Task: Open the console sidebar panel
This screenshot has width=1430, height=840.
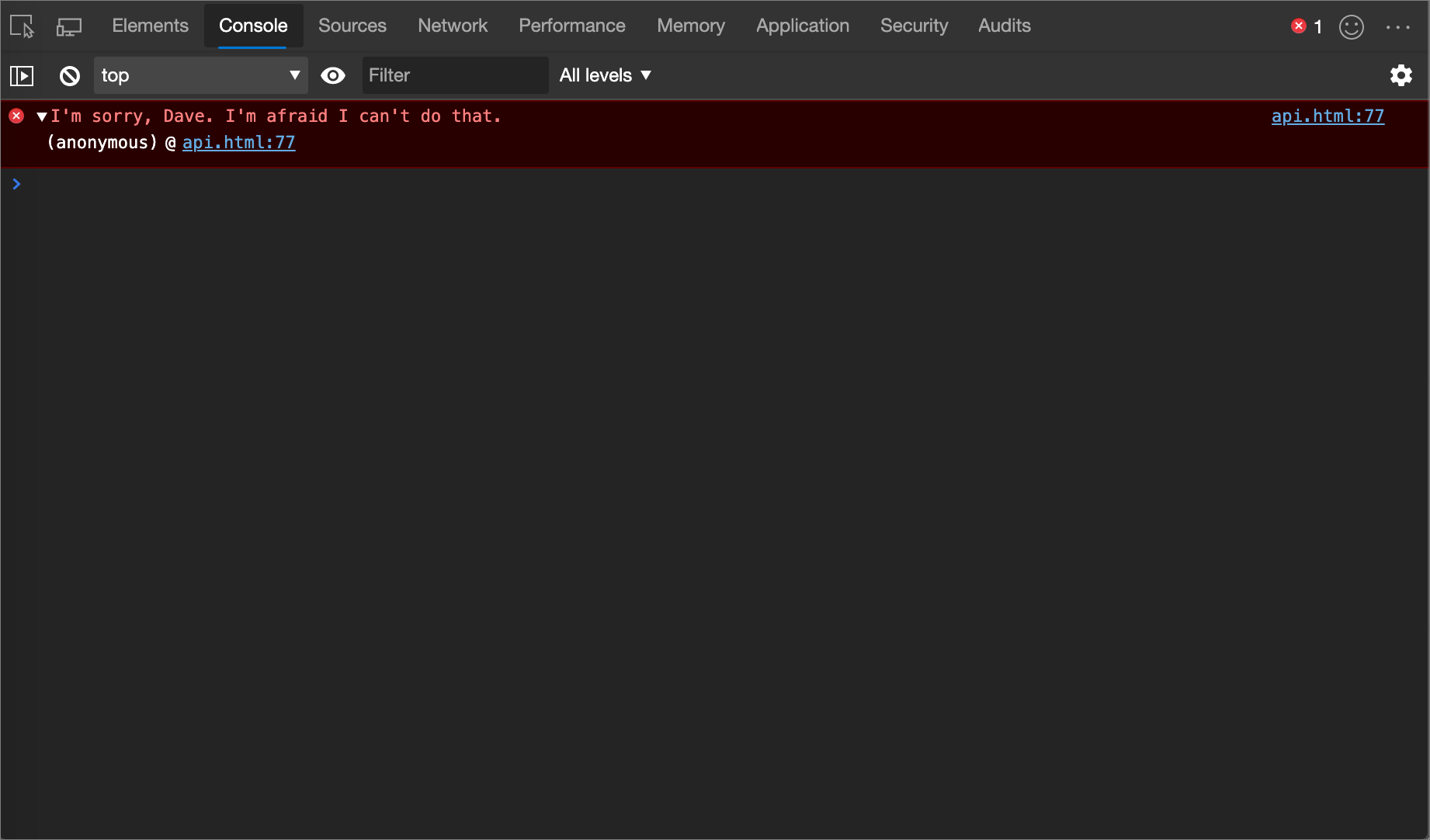Action: click(22, 75)
